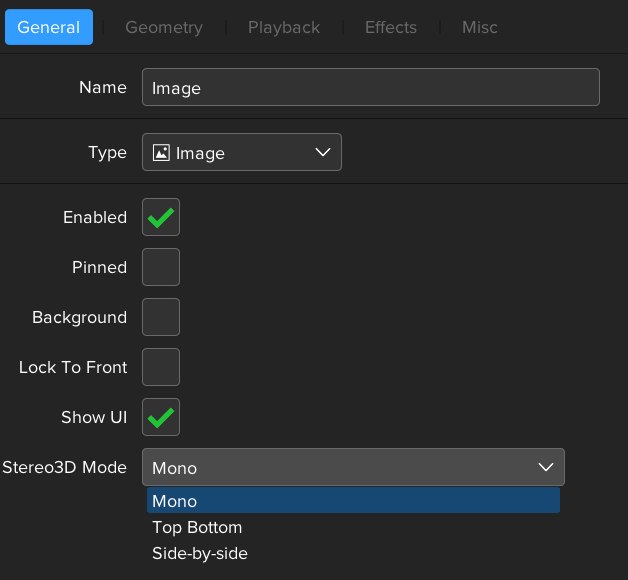Click the Type dropdown chevron arrow
This screenshot has height=580, width=628.
322,153
